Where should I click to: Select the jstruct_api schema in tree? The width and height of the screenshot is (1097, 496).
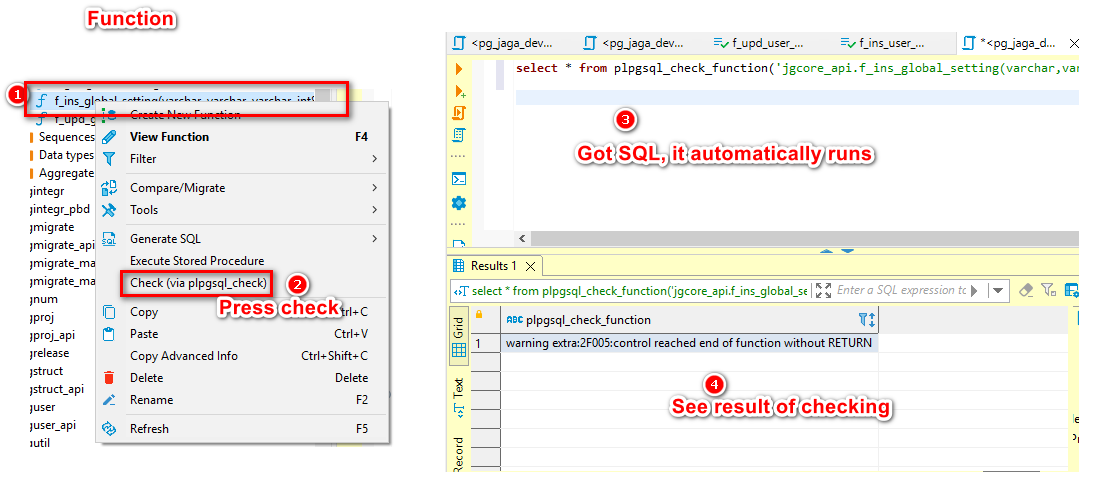(57, 389)
